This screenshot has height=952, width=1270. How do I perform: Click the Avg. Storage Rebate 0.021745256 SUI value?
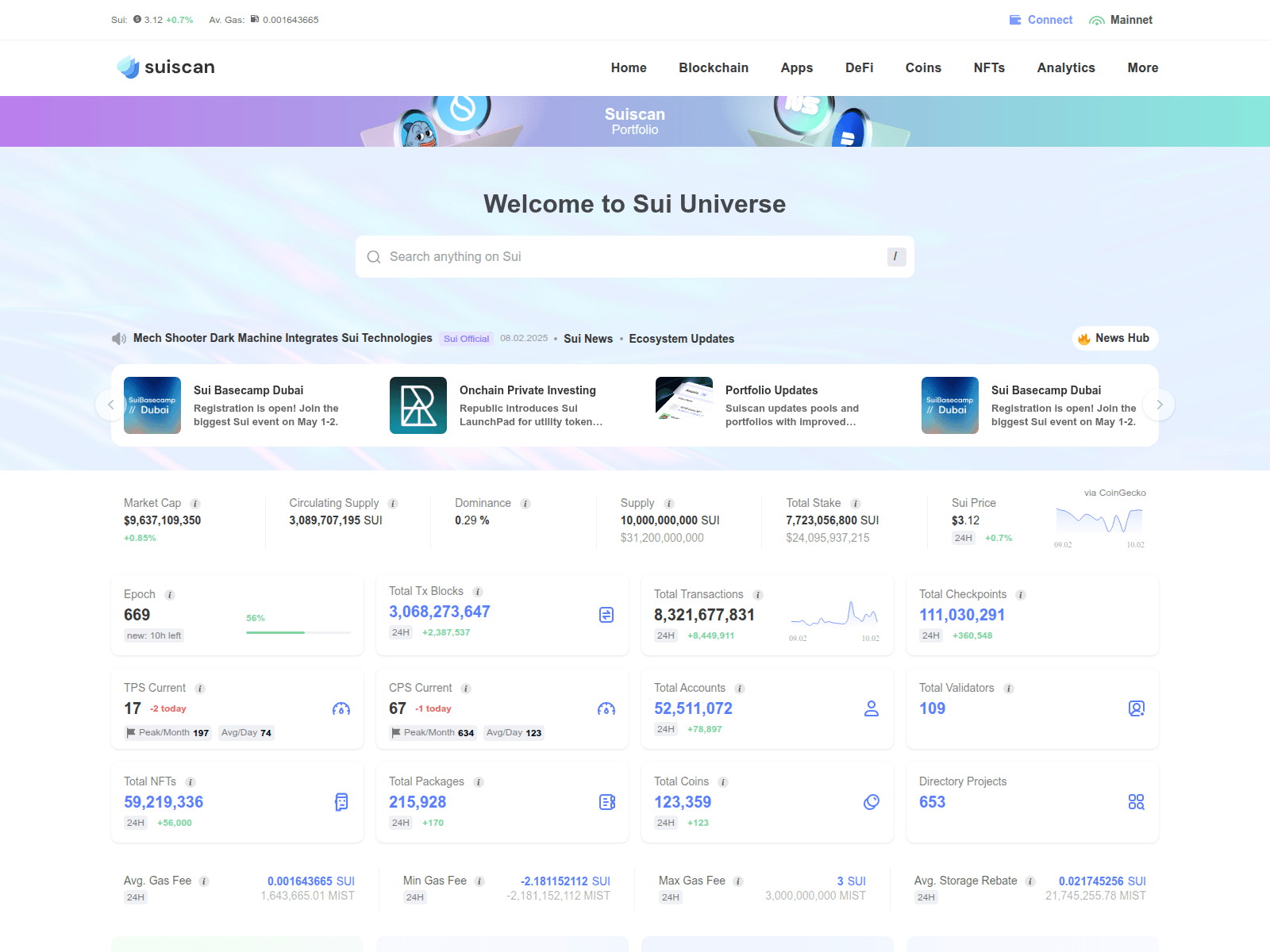point(1102,881)
